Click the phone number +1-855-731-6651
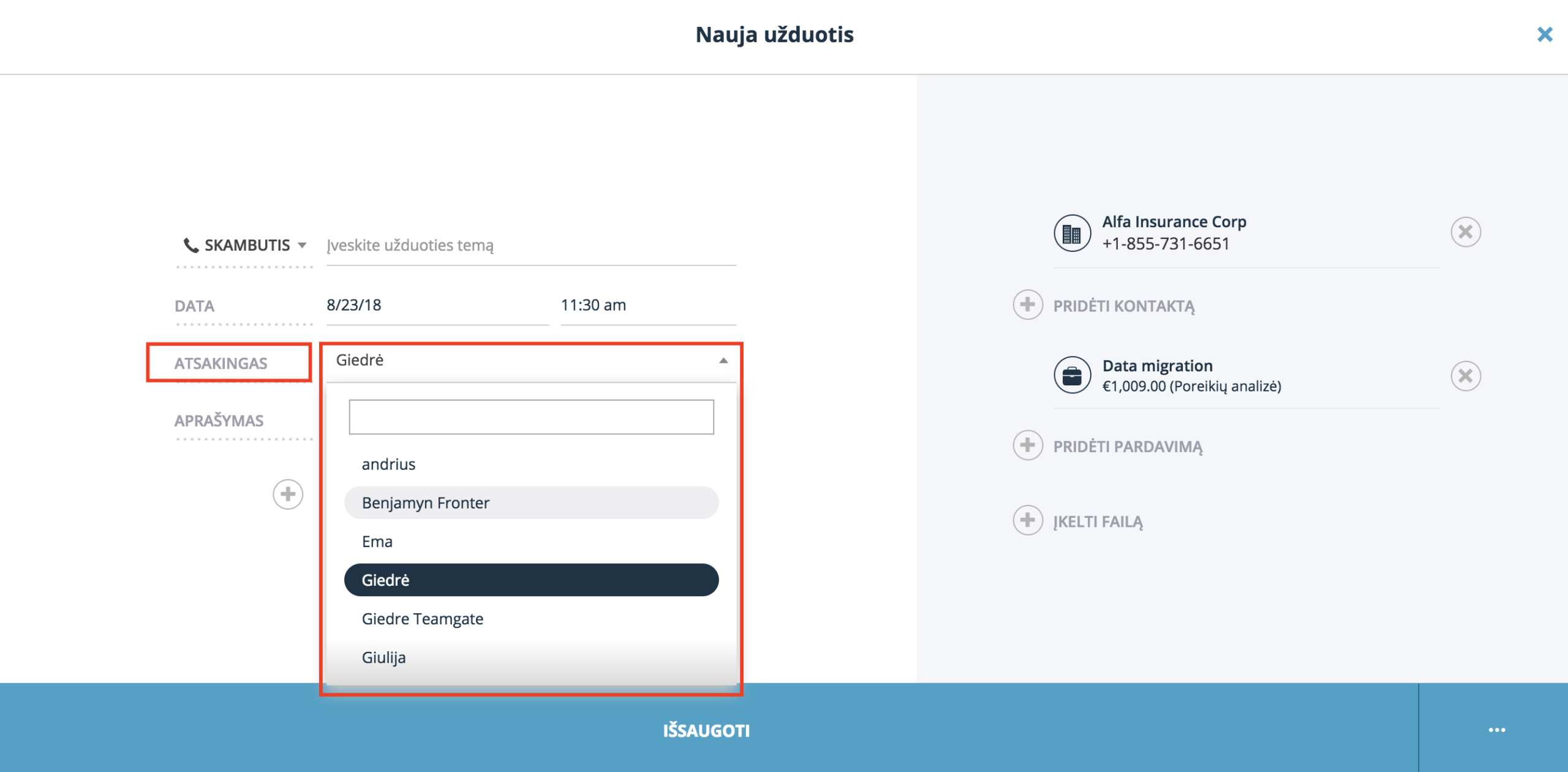The image size is (1568, 772). [1166, 244]
